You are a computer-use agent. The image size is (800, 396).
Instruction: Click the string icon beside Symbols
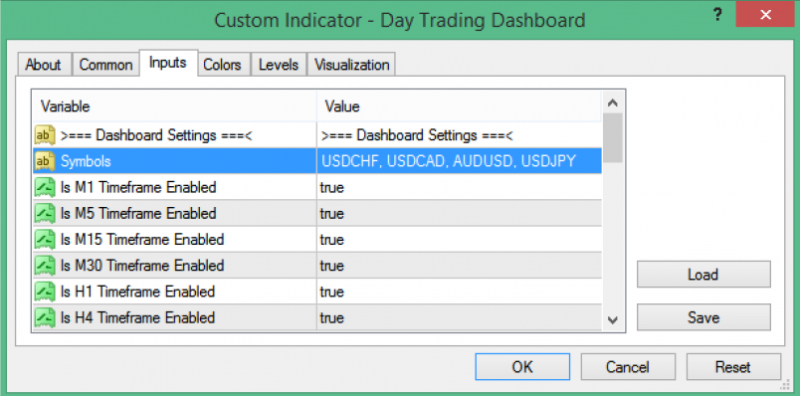pos(45,161)
